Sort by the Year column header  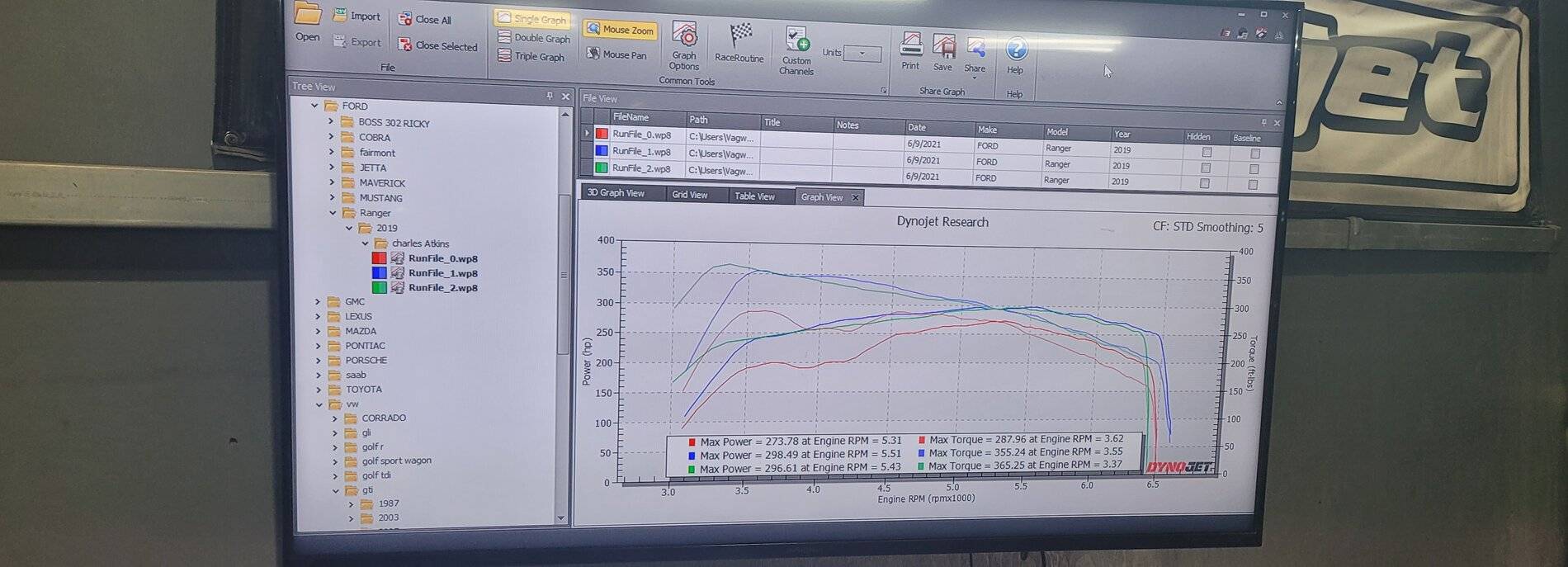[x=1145, y=135]
